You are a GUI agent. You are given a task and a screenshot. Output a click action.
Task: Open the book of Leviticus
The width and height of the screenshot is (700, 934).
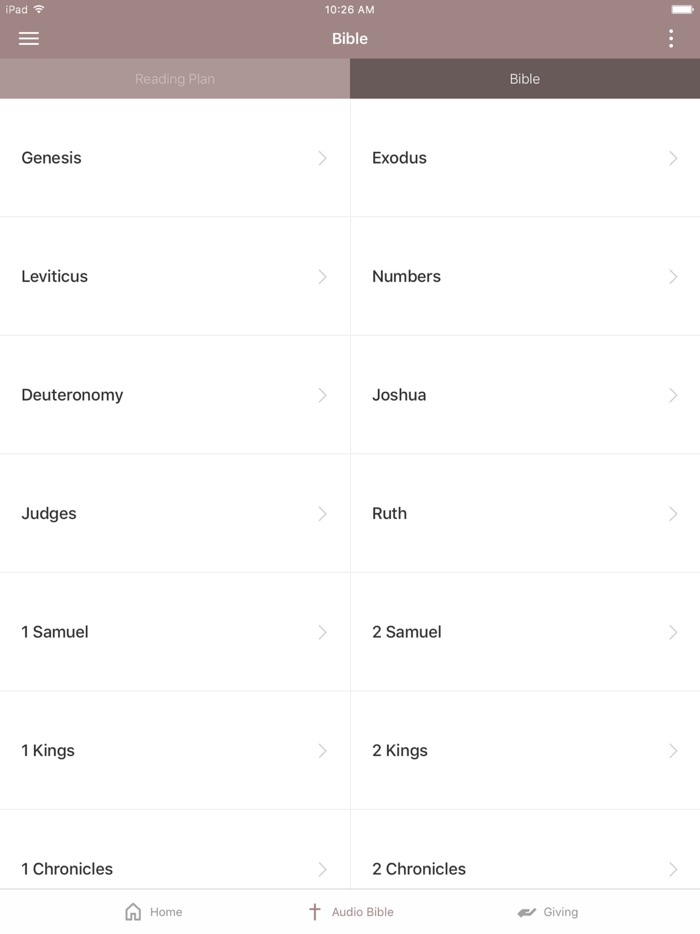pyautogui.click(x=55, y=277)
